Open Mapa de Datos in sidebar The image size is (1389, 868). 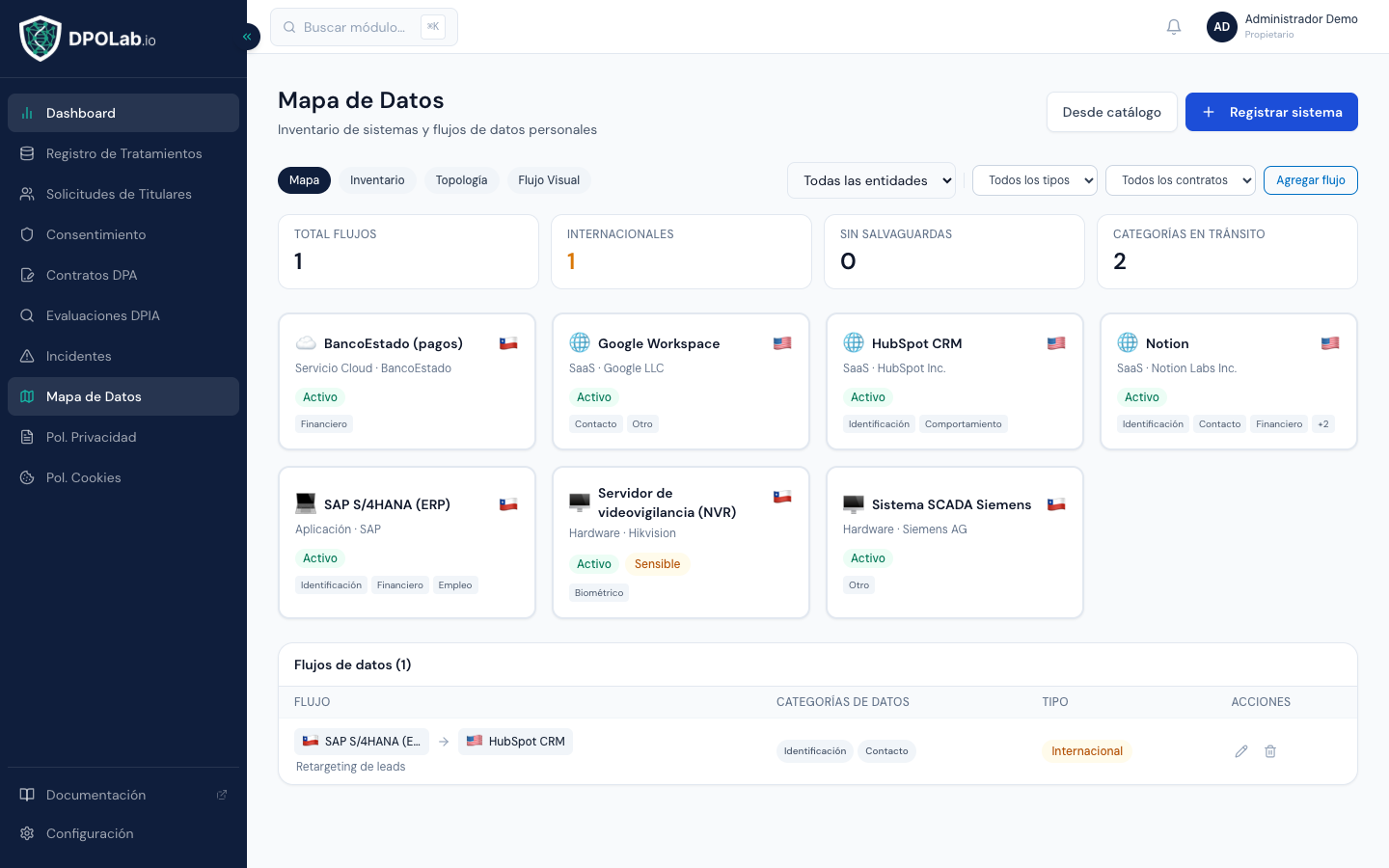[123, 396]
